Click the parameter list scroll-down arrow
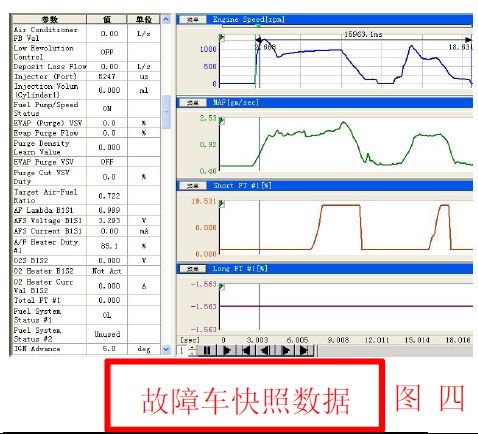Screen dimensions: 478x434 166,349
